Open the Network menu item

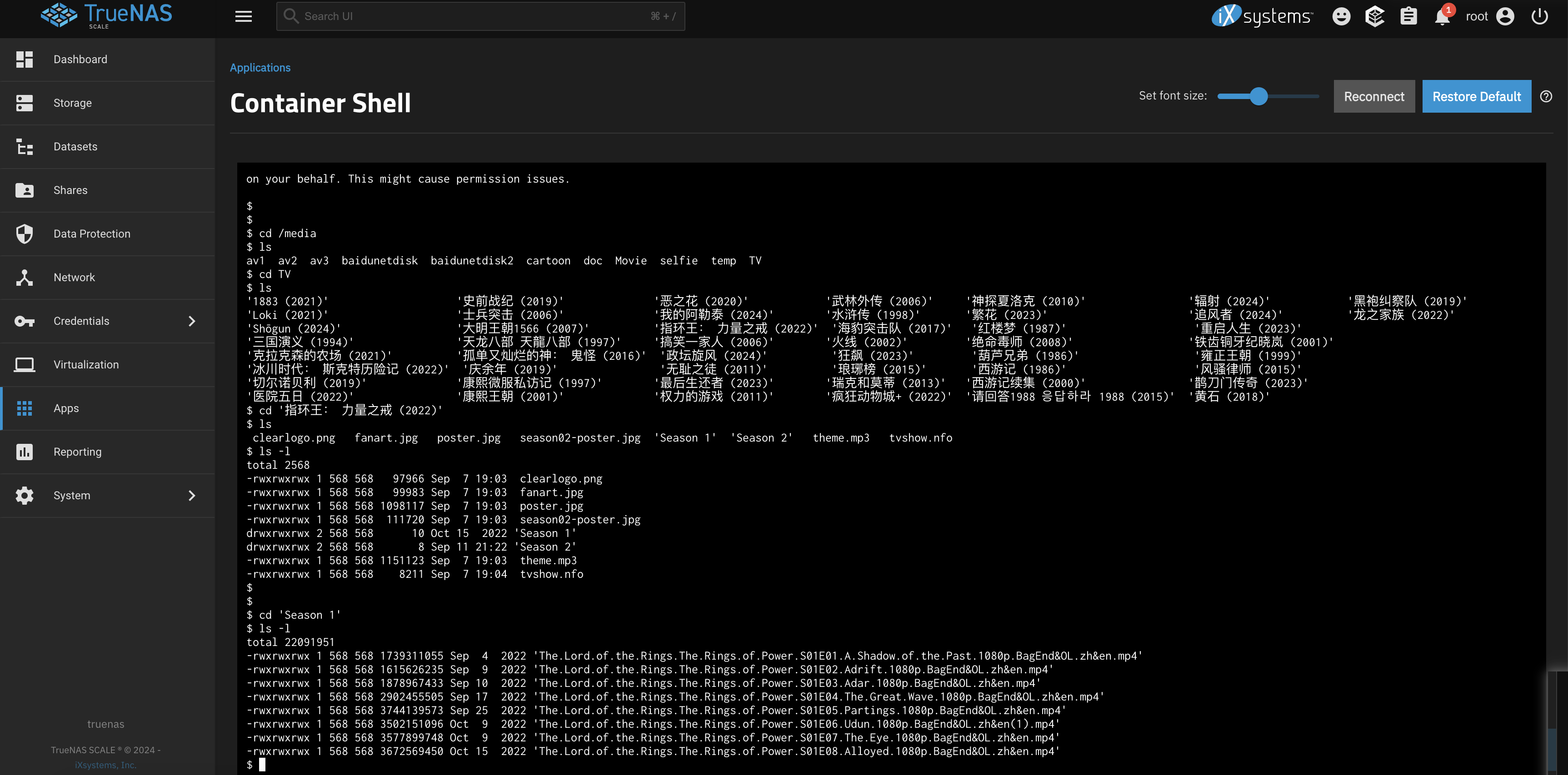(x=74, y=278)
